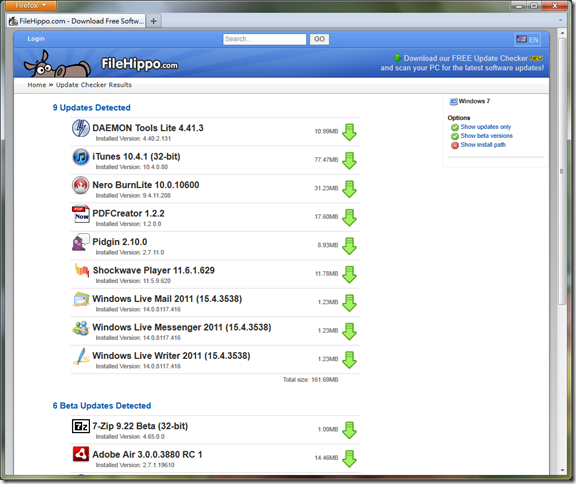Click the Adobe Air red icon
The image size is (576, 484).
pos(81,454)
